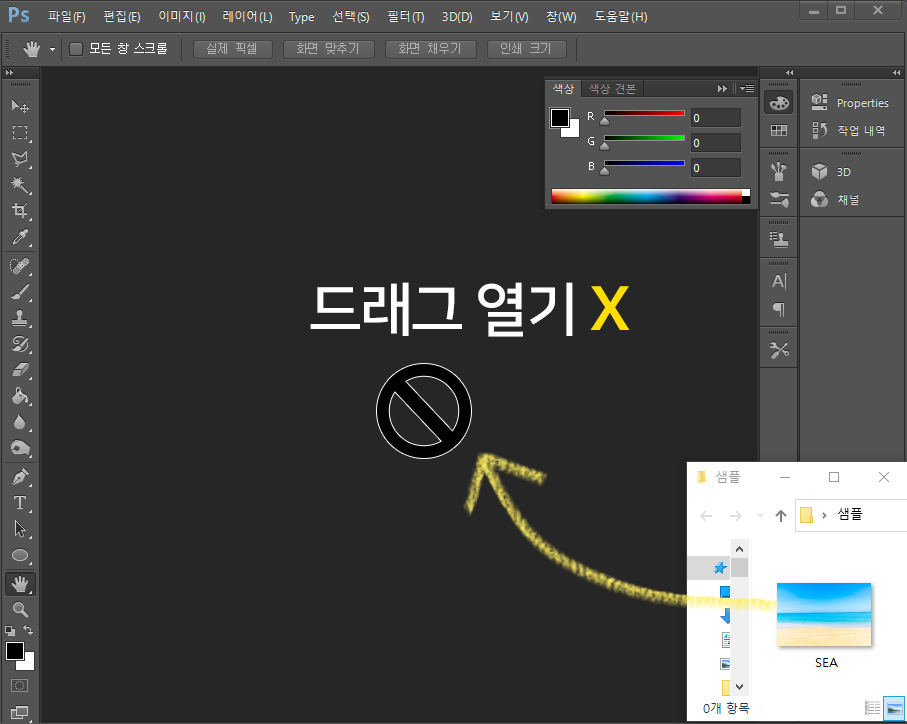
Task: Select the Hand tool in toolbox
Action: [x=20, y=584]
